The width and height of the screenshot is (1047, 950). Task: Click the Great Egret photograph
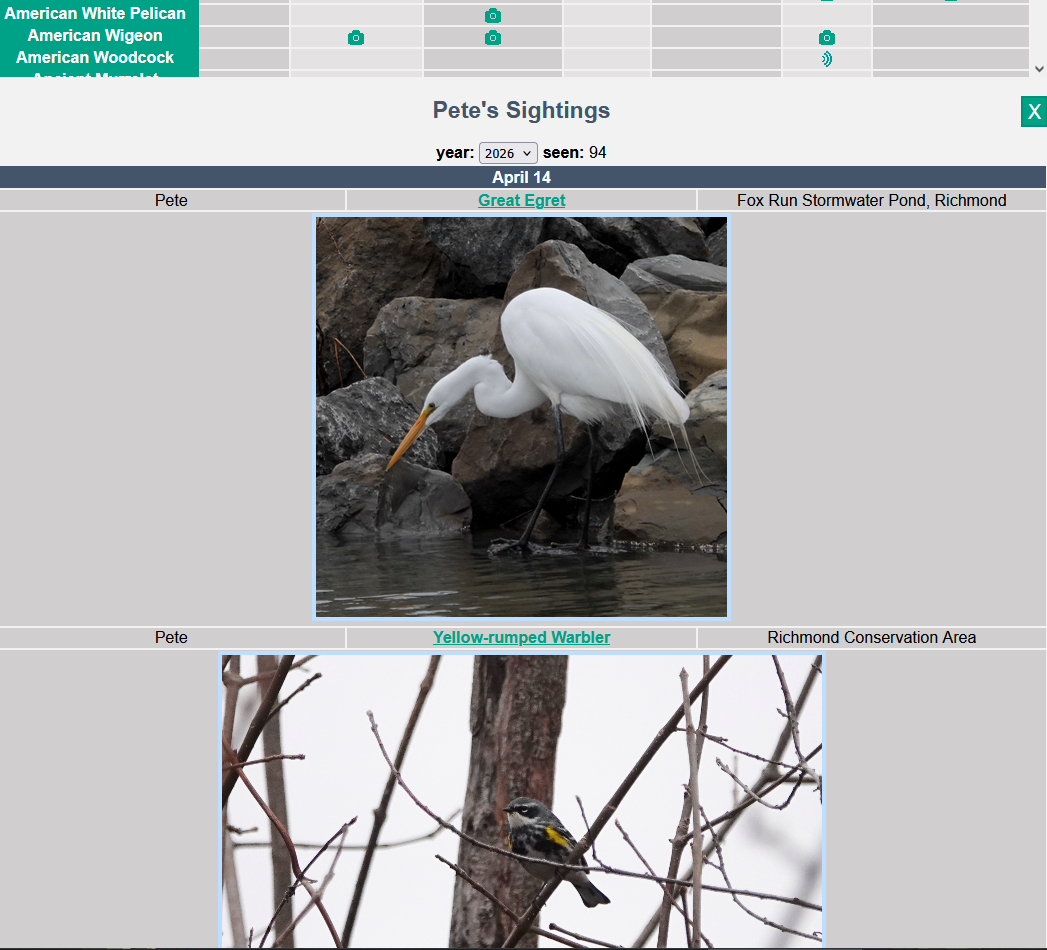tap(521, 416)
